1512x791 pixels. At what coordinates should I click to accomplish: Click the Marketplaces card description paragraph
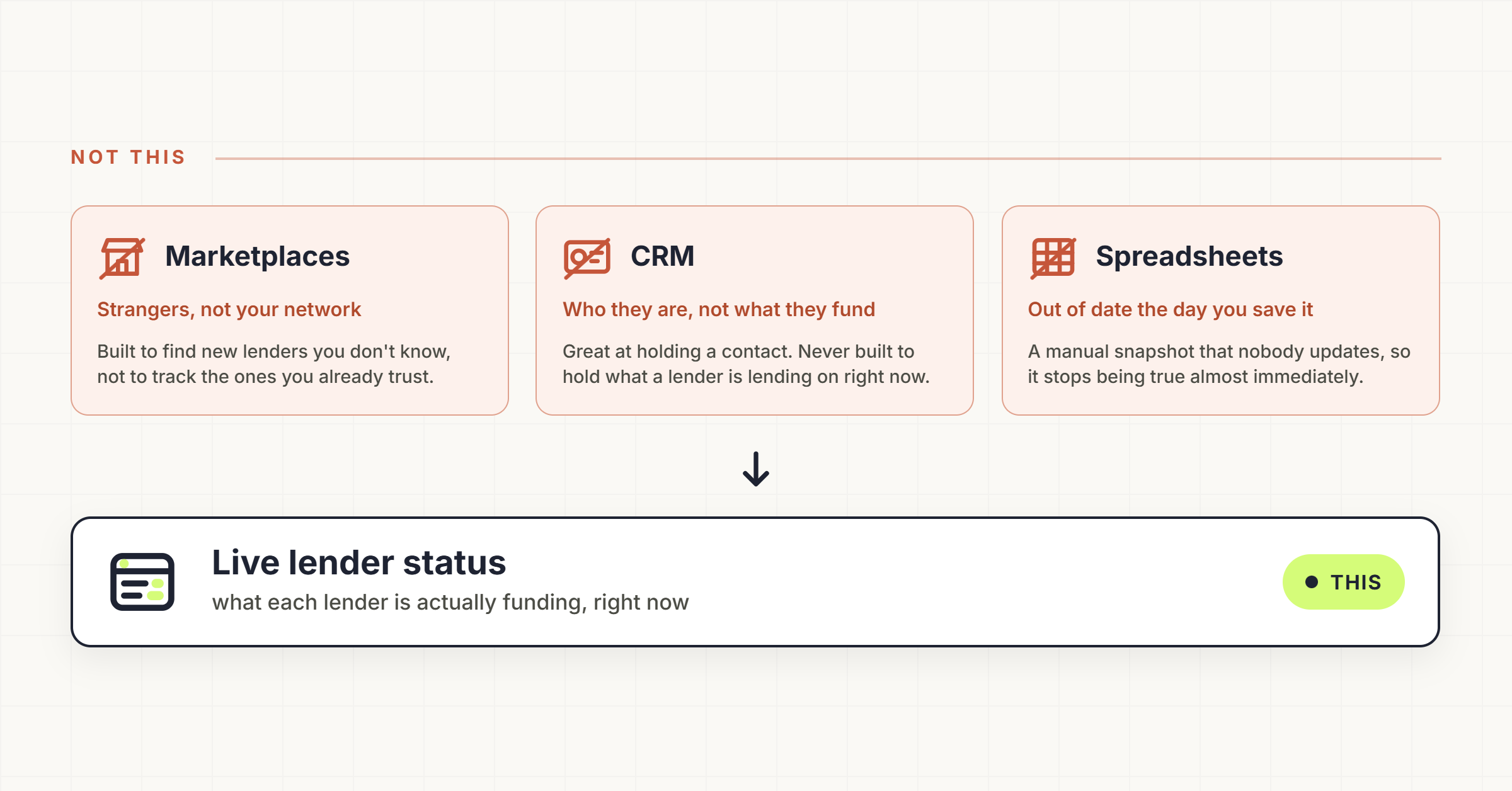pos(274,364)
